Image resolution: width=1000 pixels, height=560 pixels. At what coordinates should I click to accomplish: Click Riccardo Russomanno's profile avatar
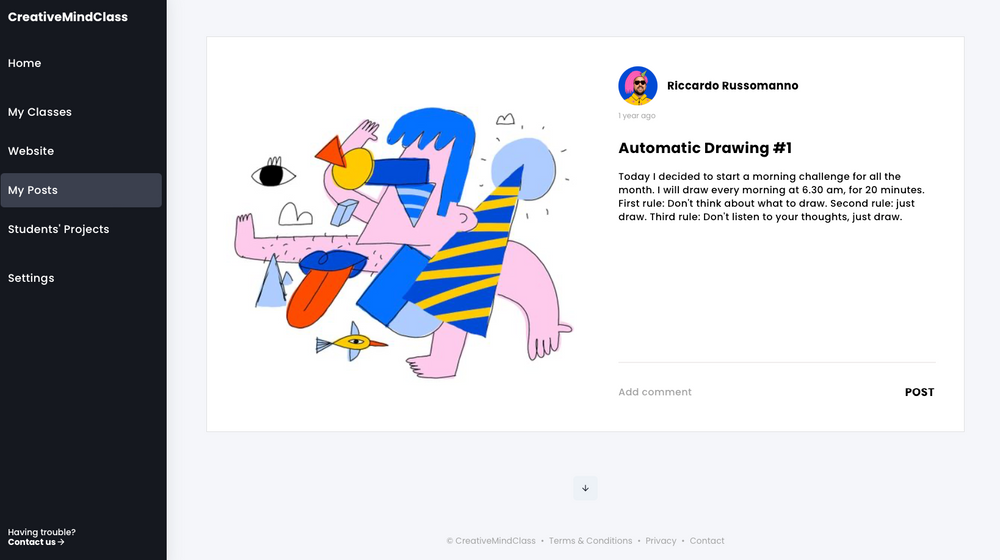pyautogui.click(x=637, y=85)
